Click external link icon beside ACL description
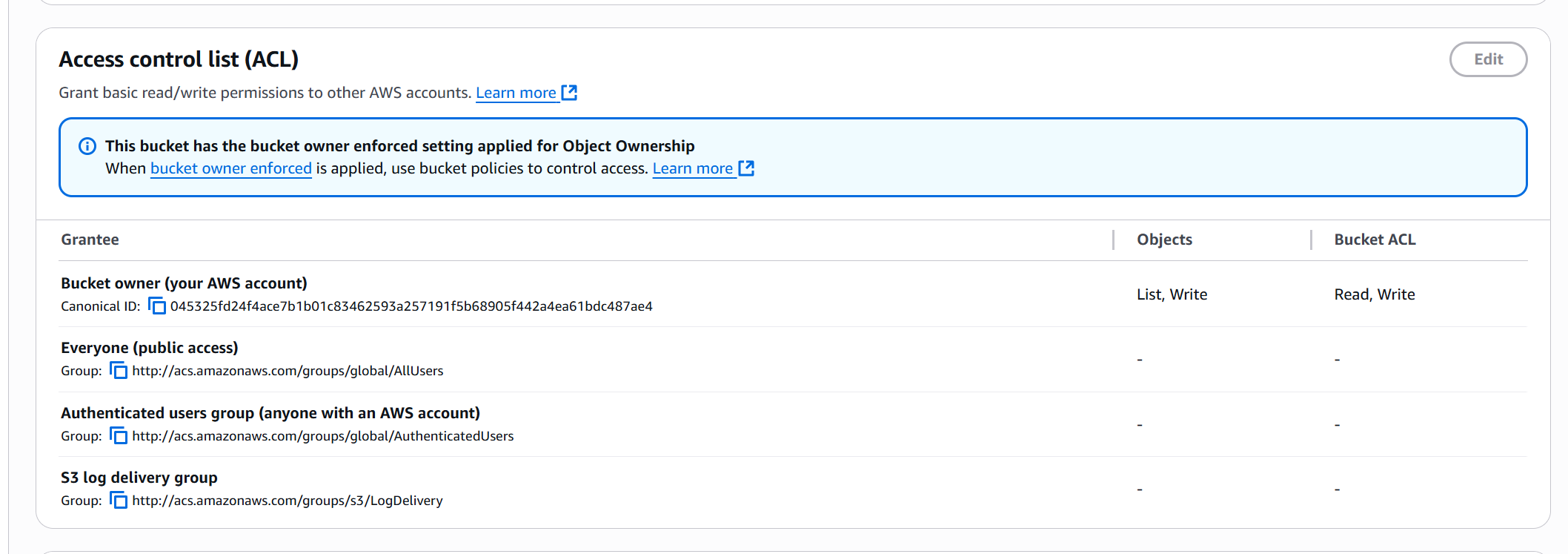1568x554 pixels. [x=569, y=93]
